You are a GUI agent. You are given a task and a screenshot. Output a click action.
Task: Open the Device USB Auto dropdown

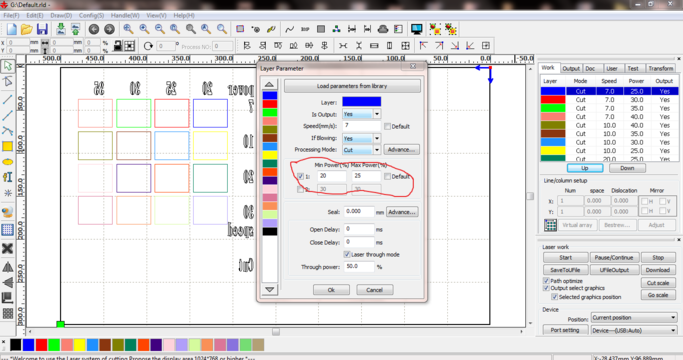[x=634, y=330]
